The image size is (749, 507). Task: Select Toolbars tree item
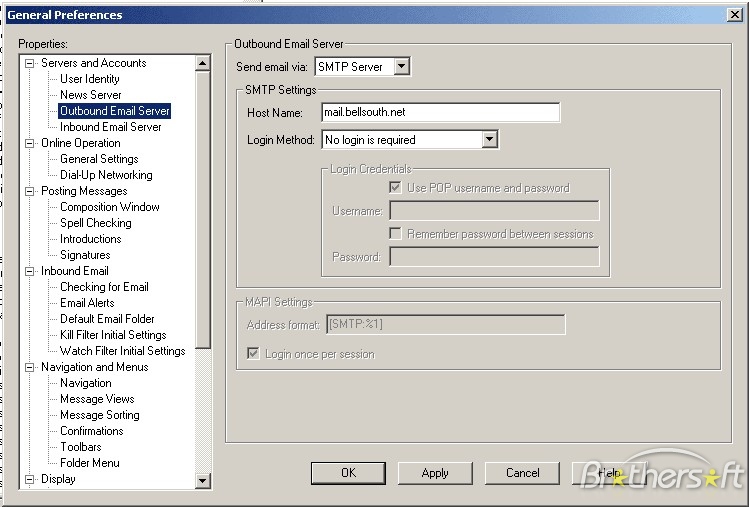click(81, 447)
